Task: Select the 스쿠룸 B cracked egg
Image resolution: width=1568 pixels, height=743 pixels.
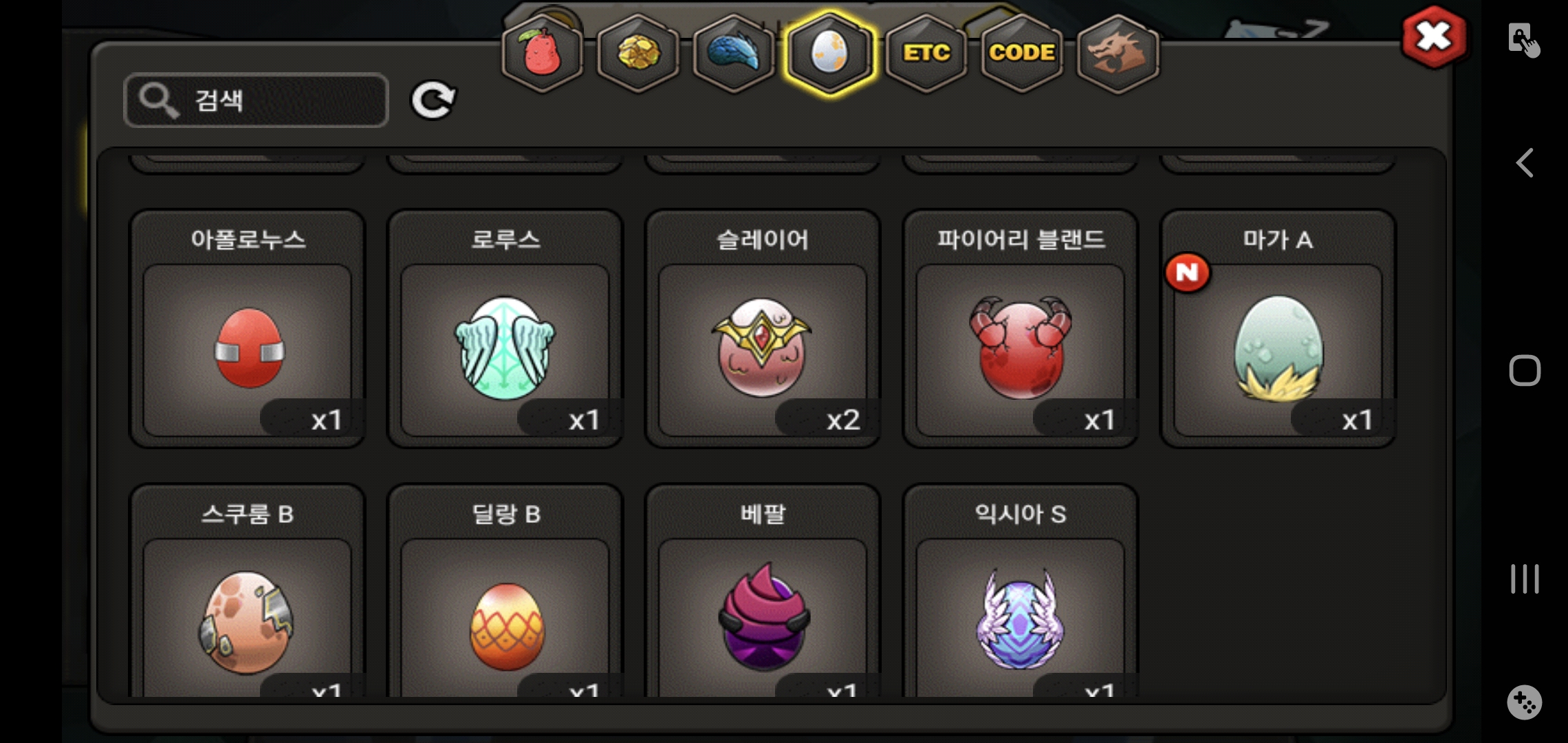Action: point(248,592)
